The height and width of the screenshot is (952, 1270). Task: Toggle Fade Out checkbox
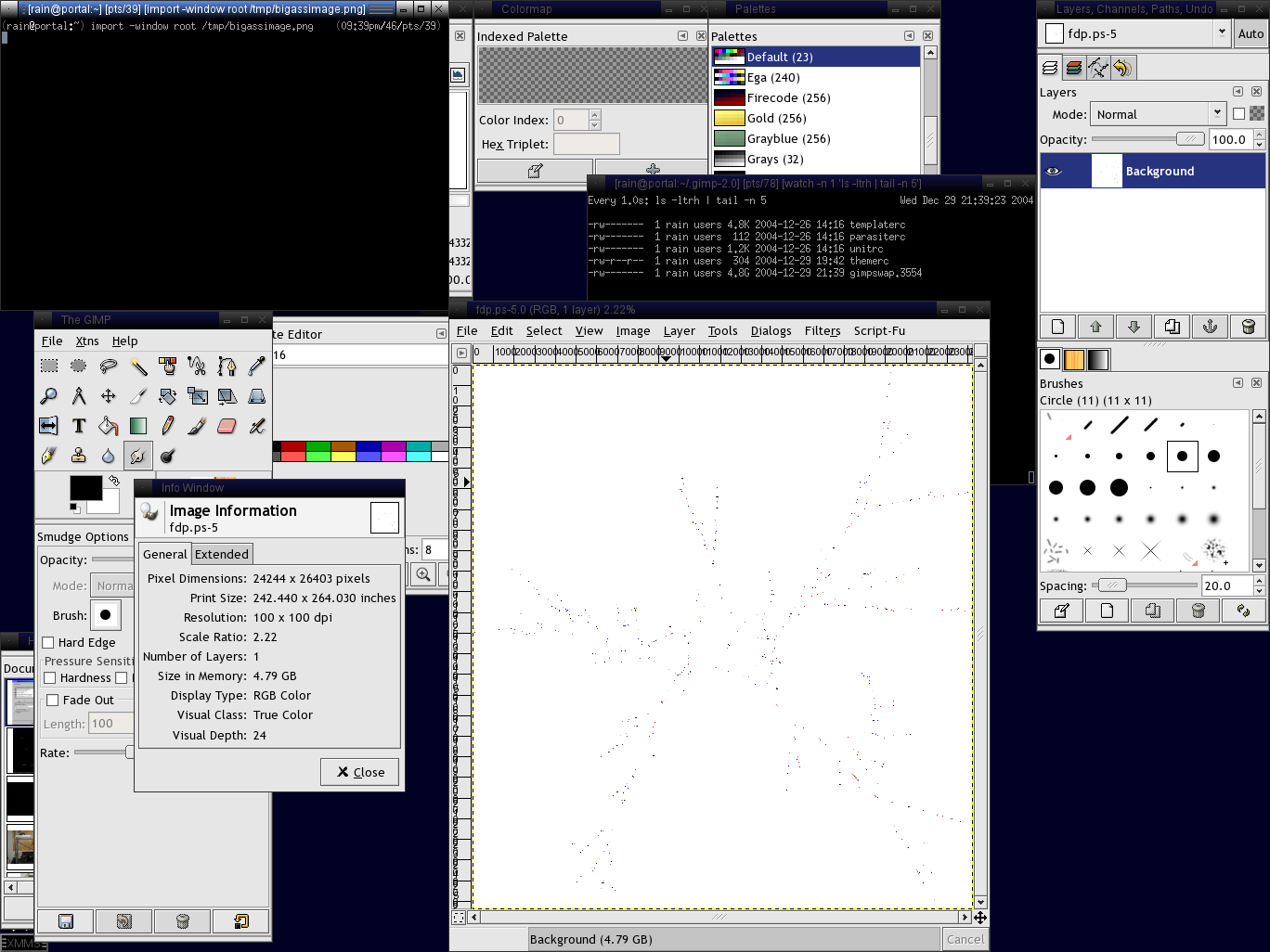[53, 700]
